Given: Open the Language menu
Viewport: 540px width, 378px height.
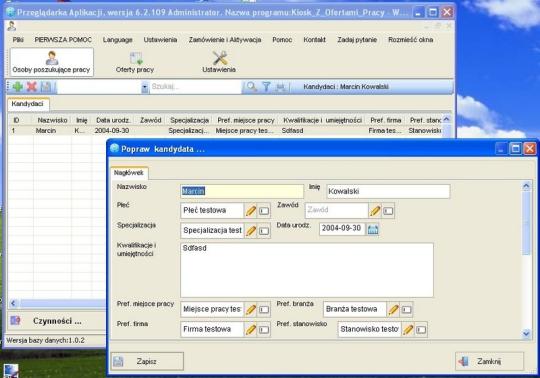Looking at the screenshot, I should pyautogui.click(x=117, y=40).
